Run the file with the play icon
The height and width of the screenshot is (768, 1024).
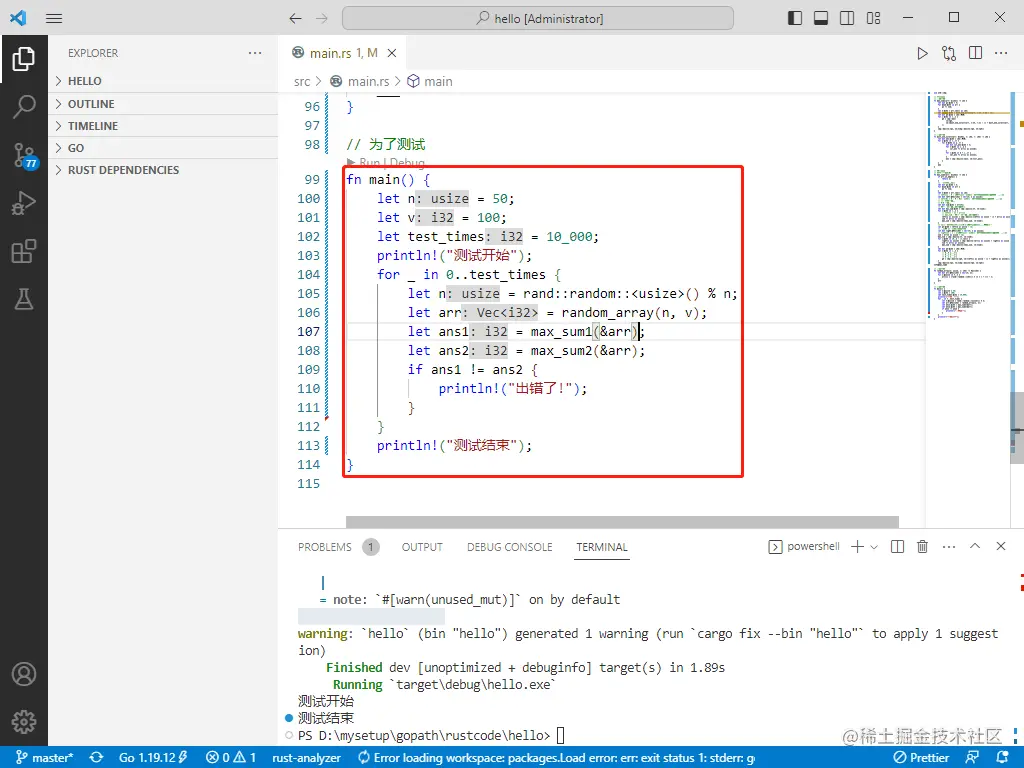point(922,53)
